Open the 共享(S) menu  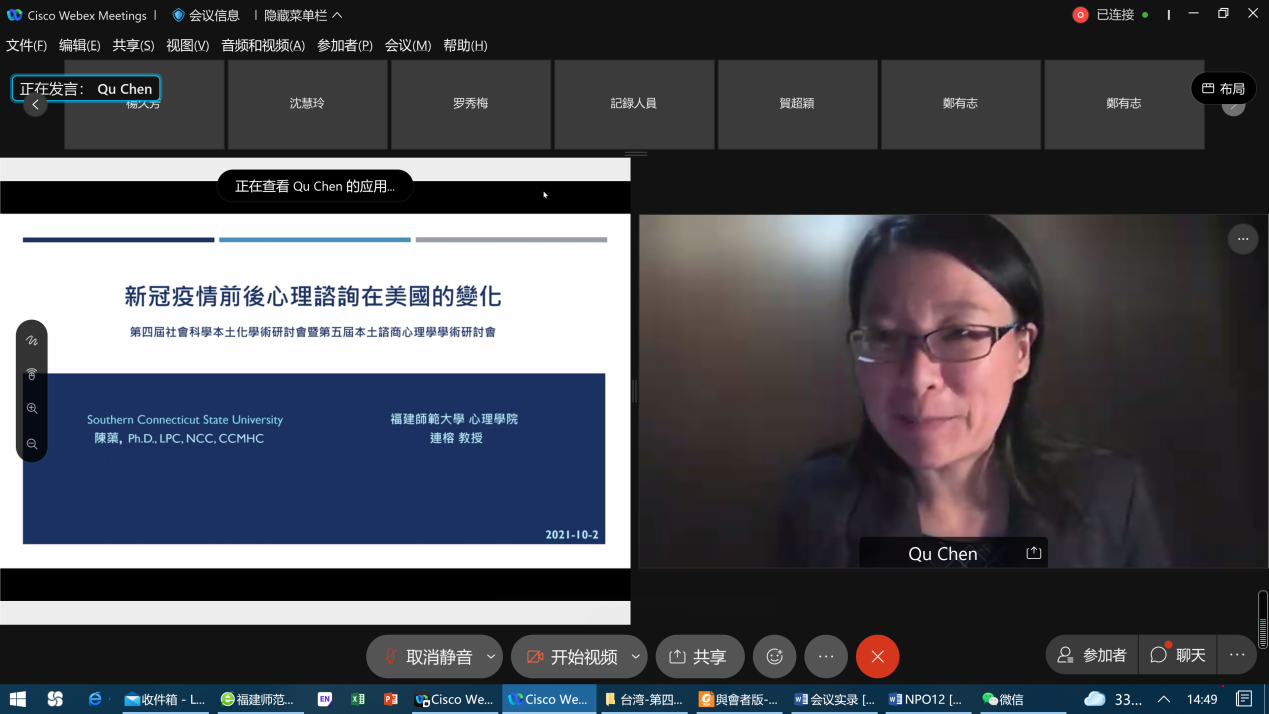click(133, 45)
